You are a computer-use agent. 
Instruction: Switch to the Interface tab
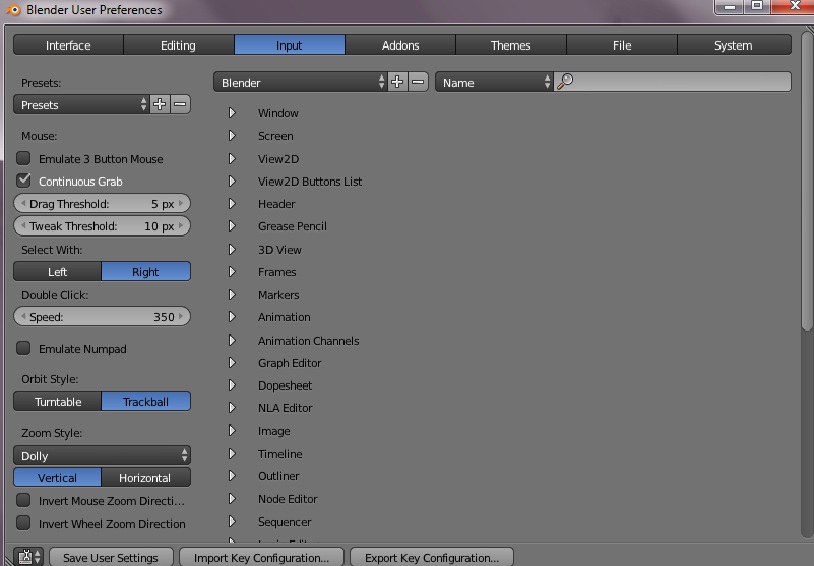click(68, 45)
